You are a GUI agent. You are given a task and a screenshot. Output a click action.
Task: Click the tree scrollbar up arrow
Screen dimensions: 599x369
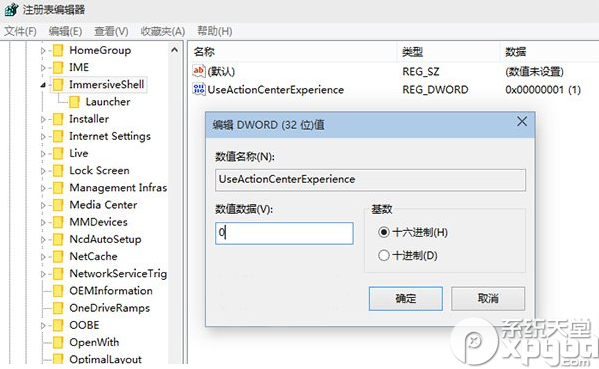coord(175,50)
